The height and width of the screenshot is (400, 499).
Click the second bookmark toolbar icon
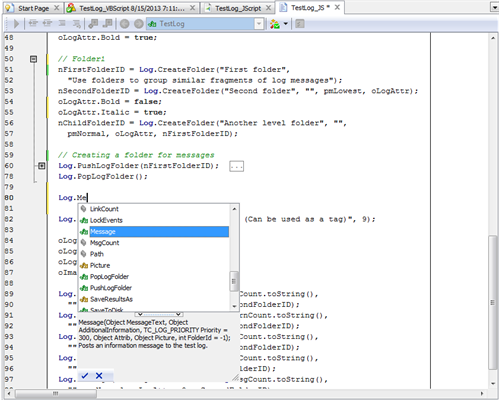pos(107,23)
